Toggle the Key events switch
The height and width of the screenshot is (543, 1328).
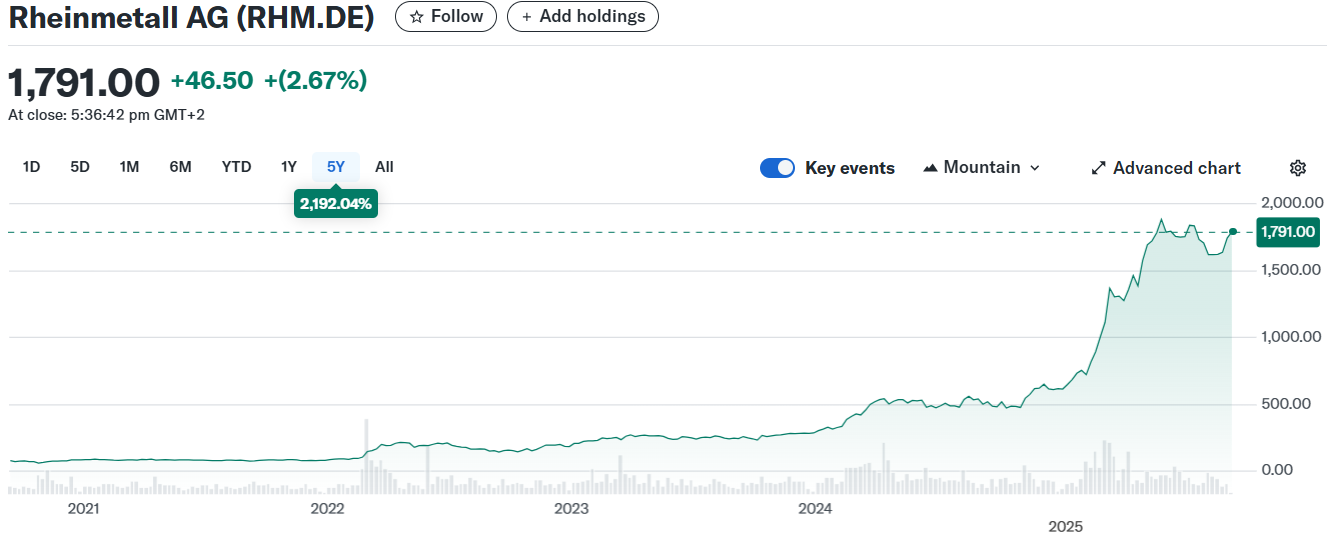coord(777,168)
